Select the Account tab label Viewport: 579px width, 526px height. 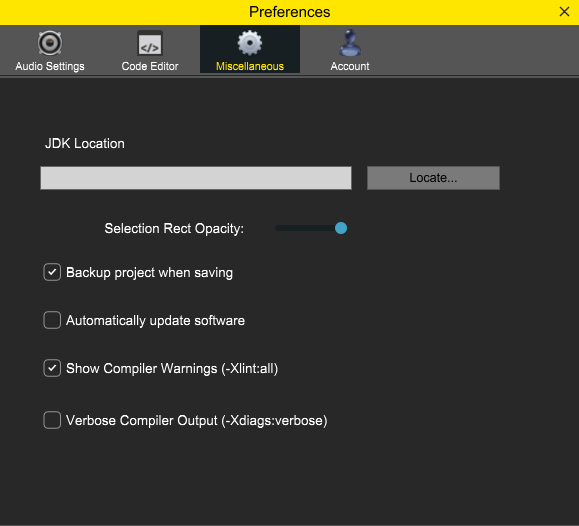click(x=350, y=66)
